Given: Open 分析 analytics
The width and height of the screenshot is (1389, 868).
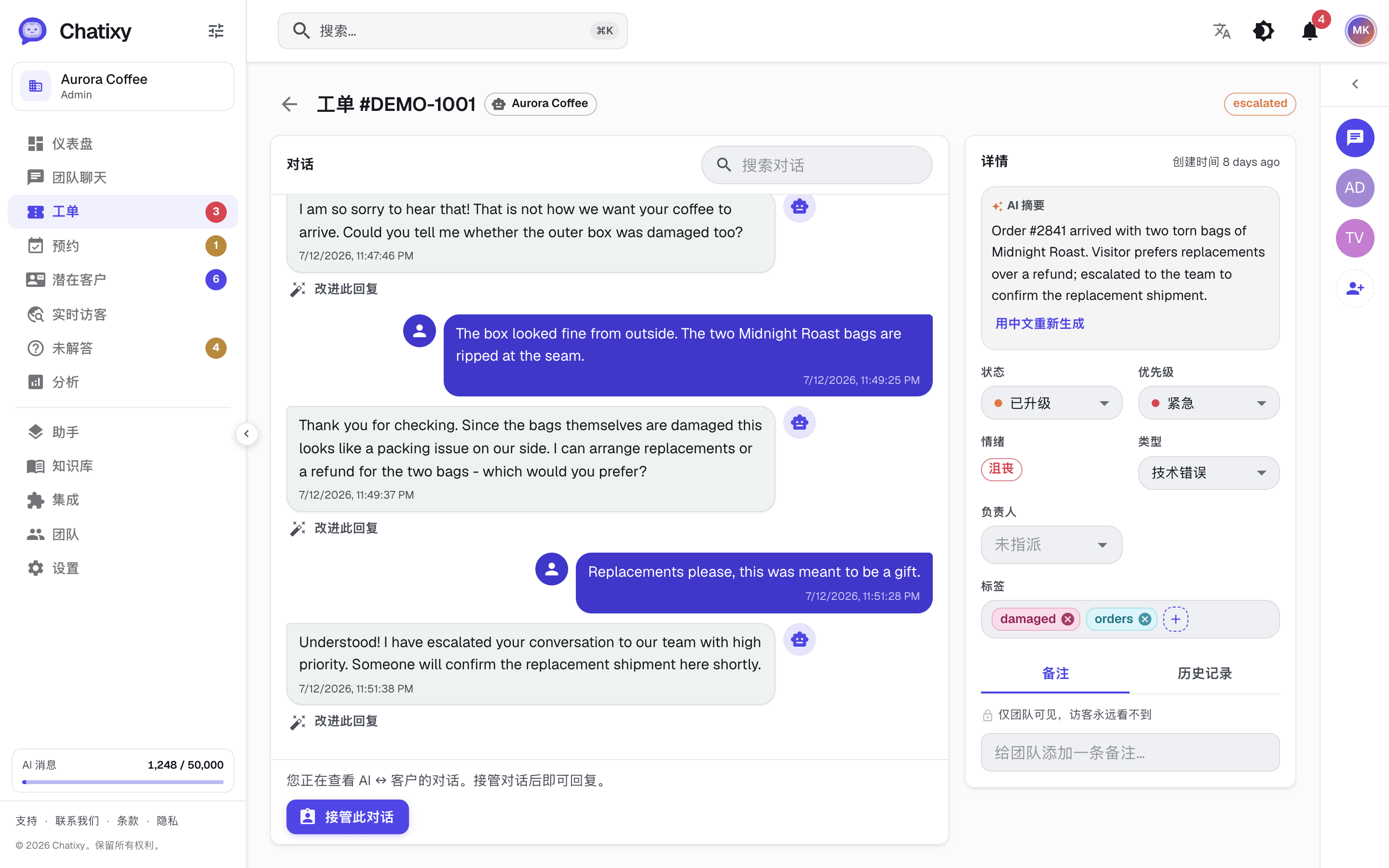Looking at the screenshot, I should pos(123,382).
